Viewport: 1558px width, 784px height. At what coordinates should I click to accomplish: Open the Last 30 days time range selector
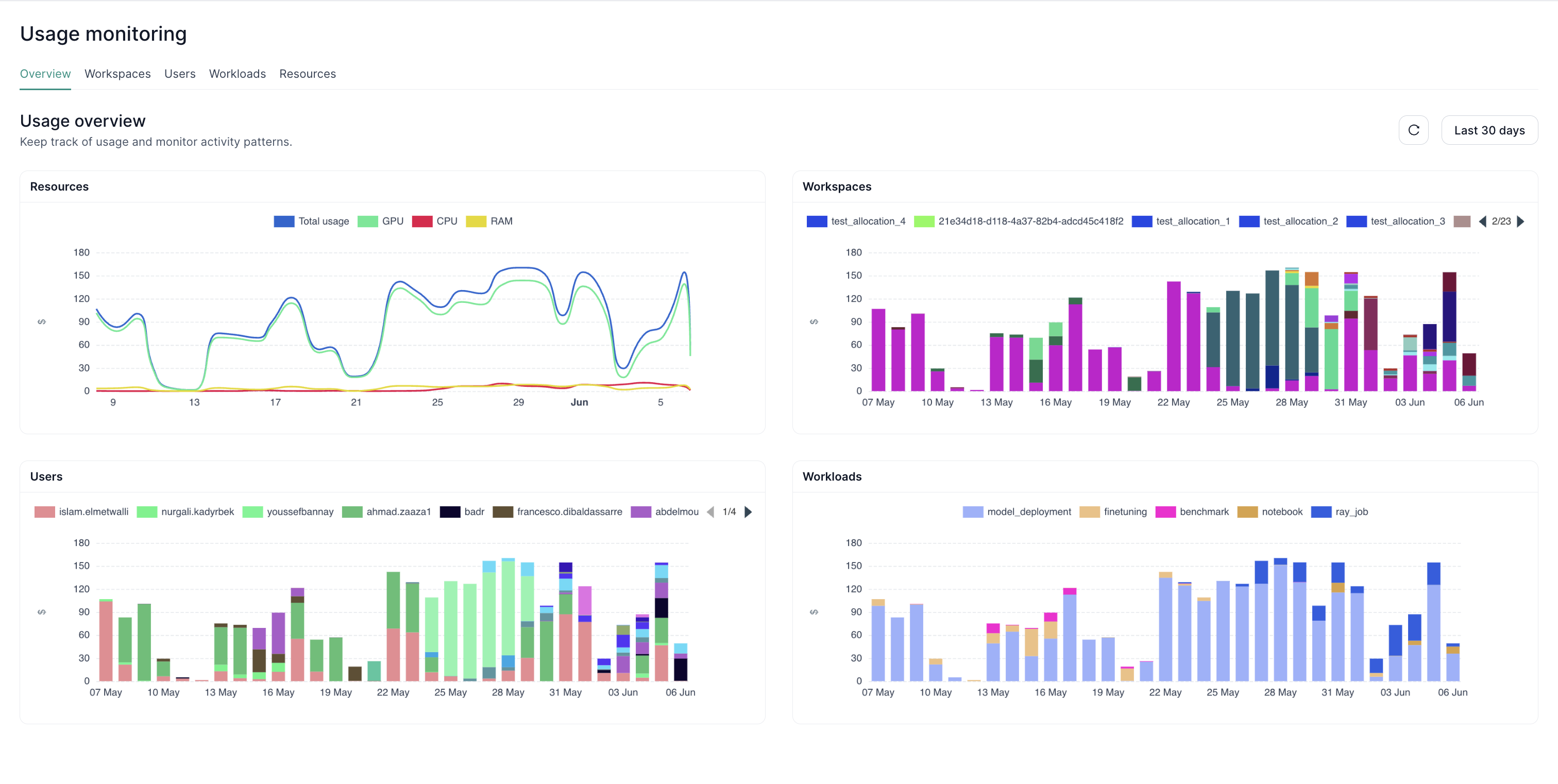(1489, 130)
